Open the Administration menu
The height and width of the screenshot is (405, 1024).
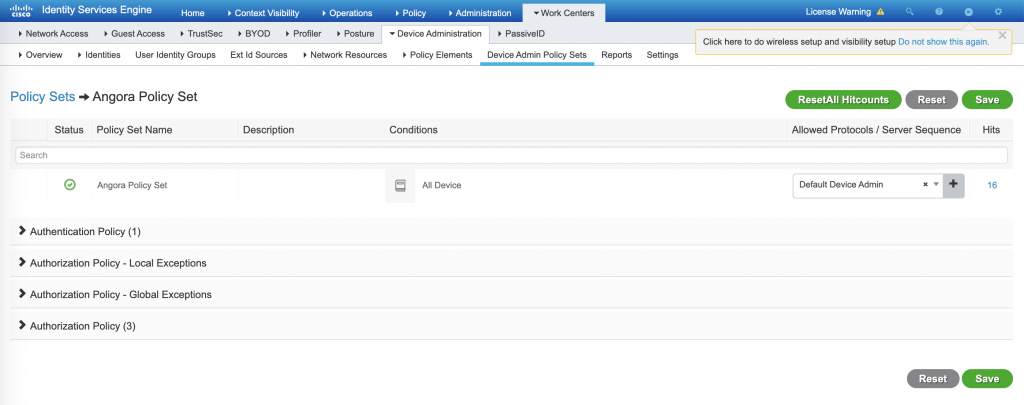coord(479,13)
